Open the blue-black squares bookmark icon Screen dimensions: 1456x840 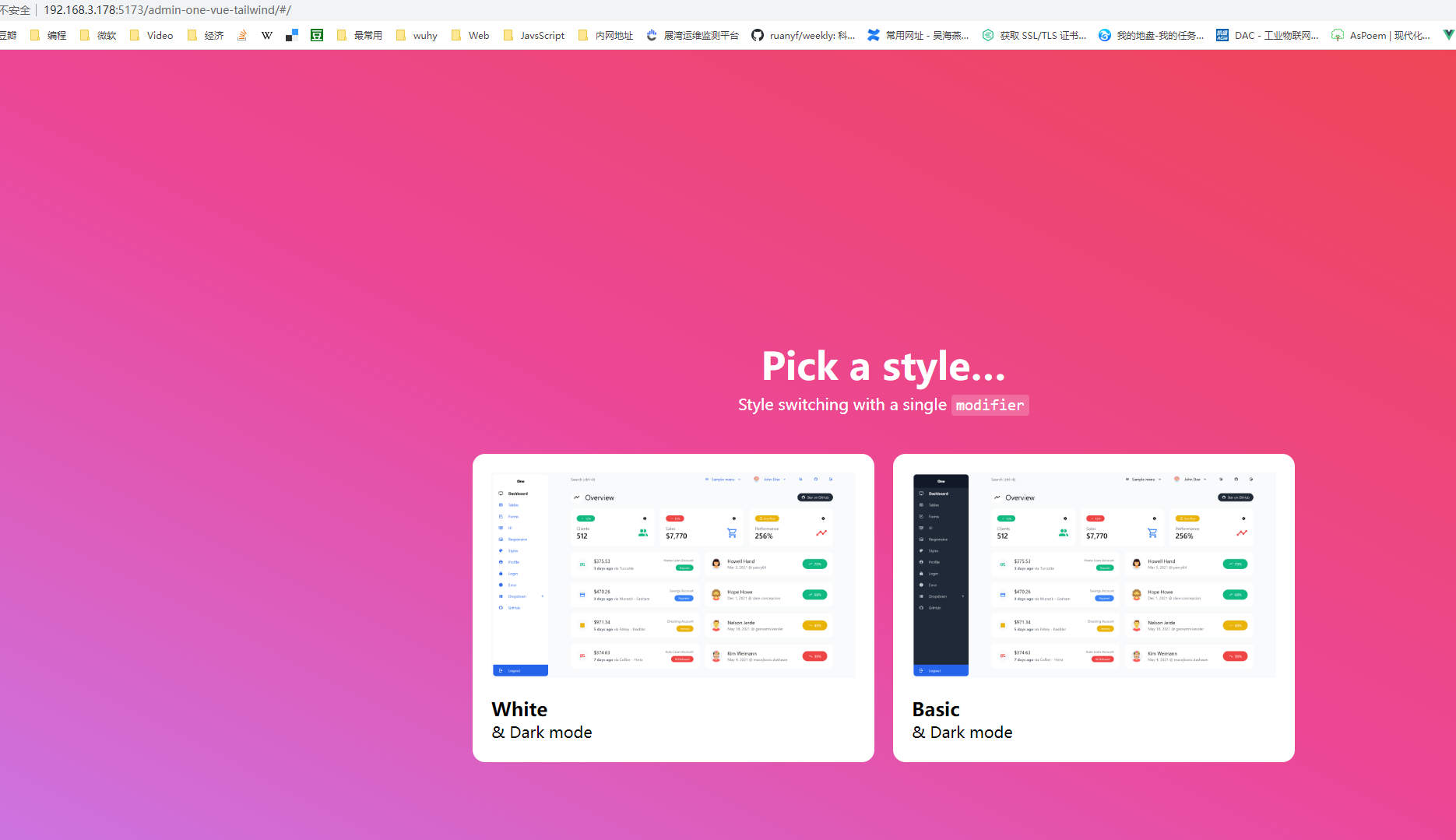[x=292, y=35]
